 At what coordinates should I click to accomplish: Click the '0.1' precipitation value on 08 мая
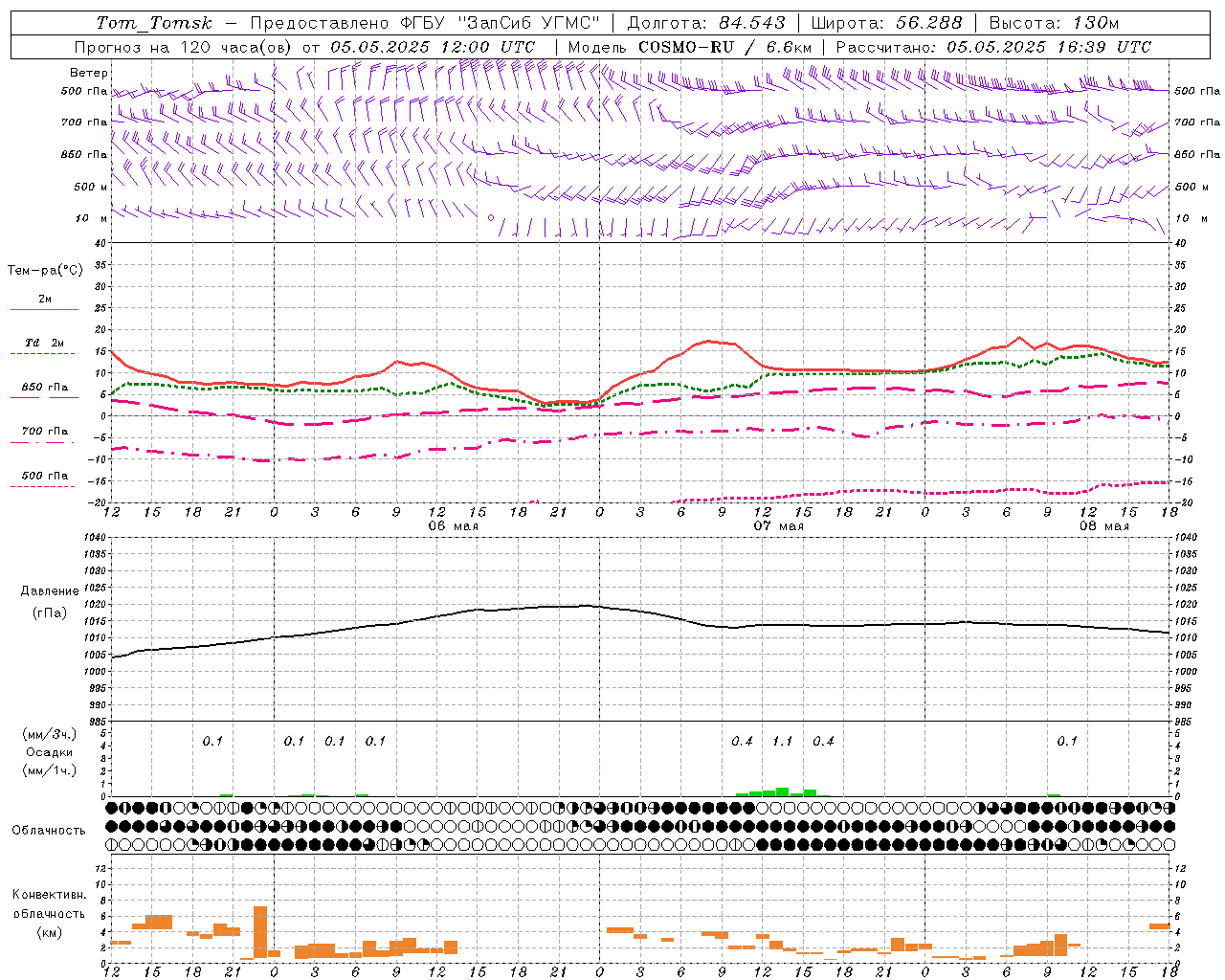(x=1067, y=741)
